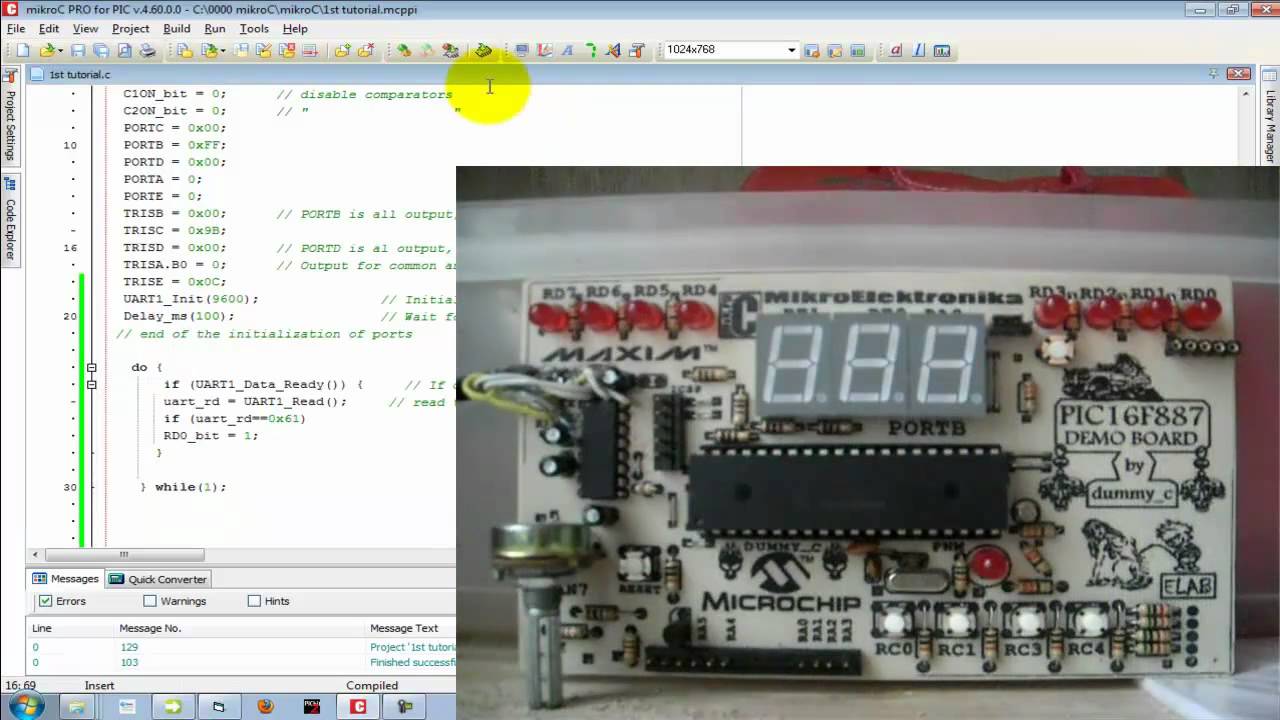The height and width of the screenshot is (720, 1280).
Task: Click the Options hammer toolbar icon
Action: point(636,50)
